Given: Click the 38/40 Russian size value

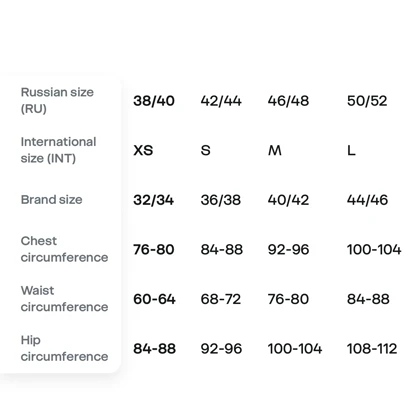Looking at the screenshot, I should tap(154, 101).
